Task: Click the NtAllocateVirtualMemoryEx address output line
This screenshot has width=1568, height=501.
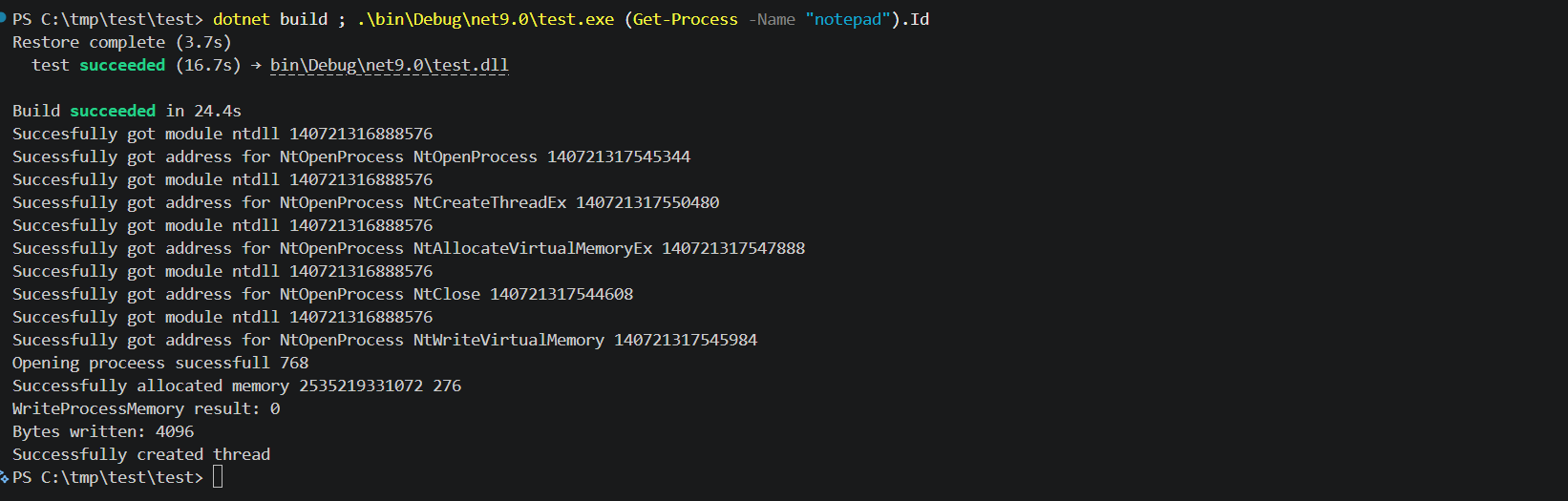Action: (x=409, y=248)
